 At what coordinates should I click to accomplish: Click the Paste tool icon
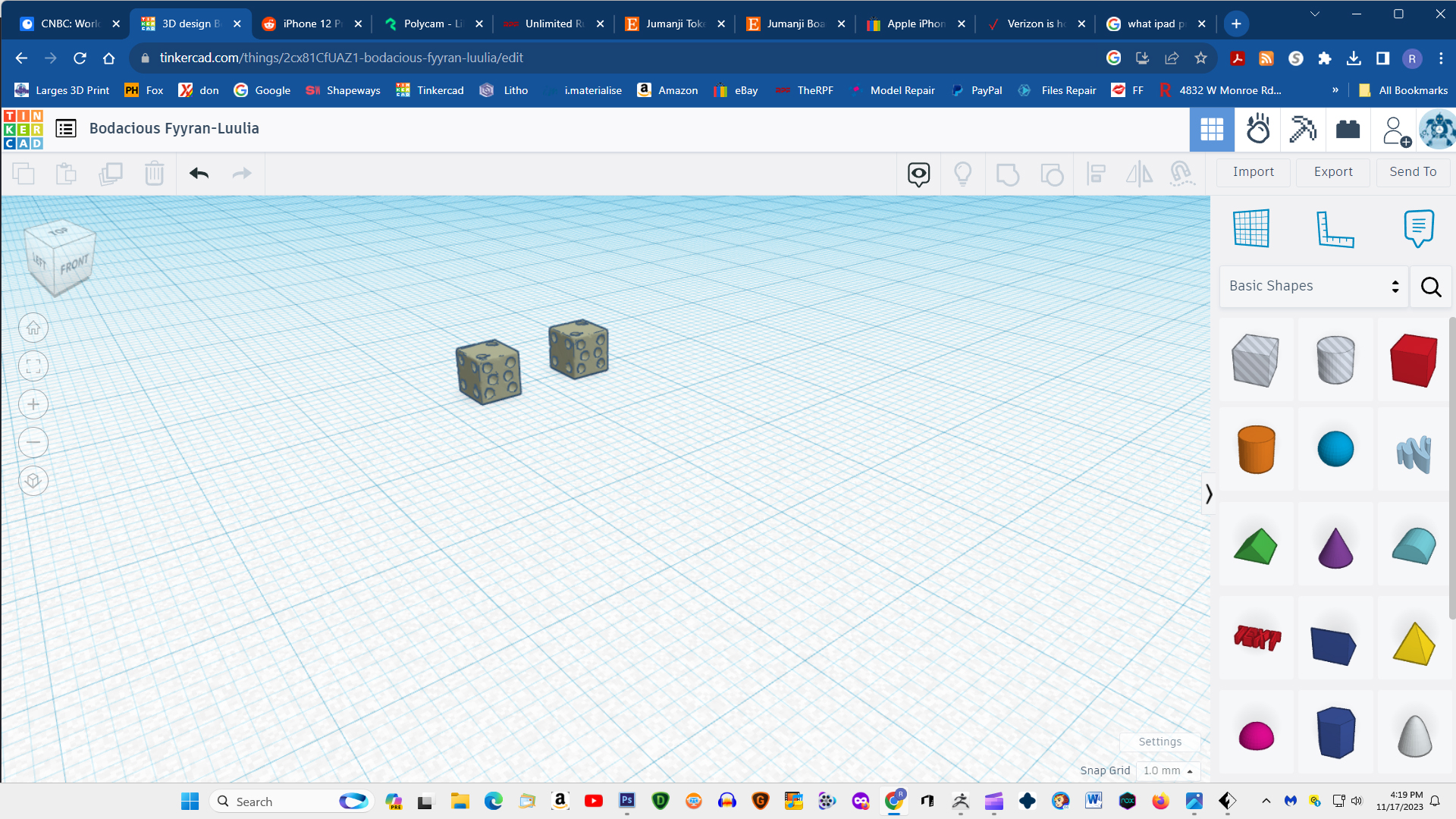click(x=66, y=174)
